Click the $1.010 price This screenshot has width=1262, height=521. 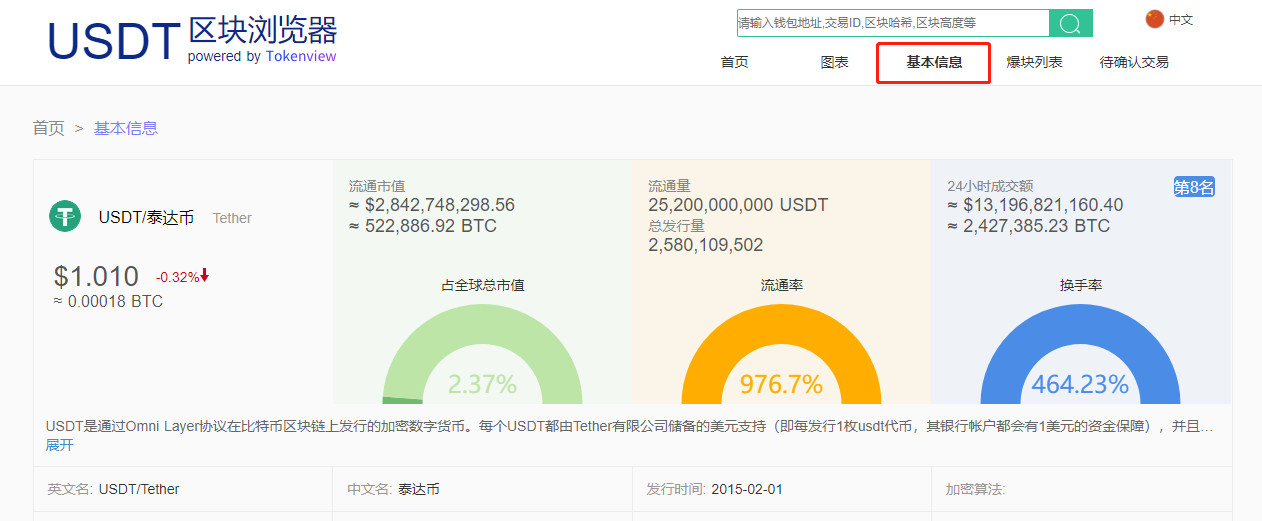pos(96,277)
